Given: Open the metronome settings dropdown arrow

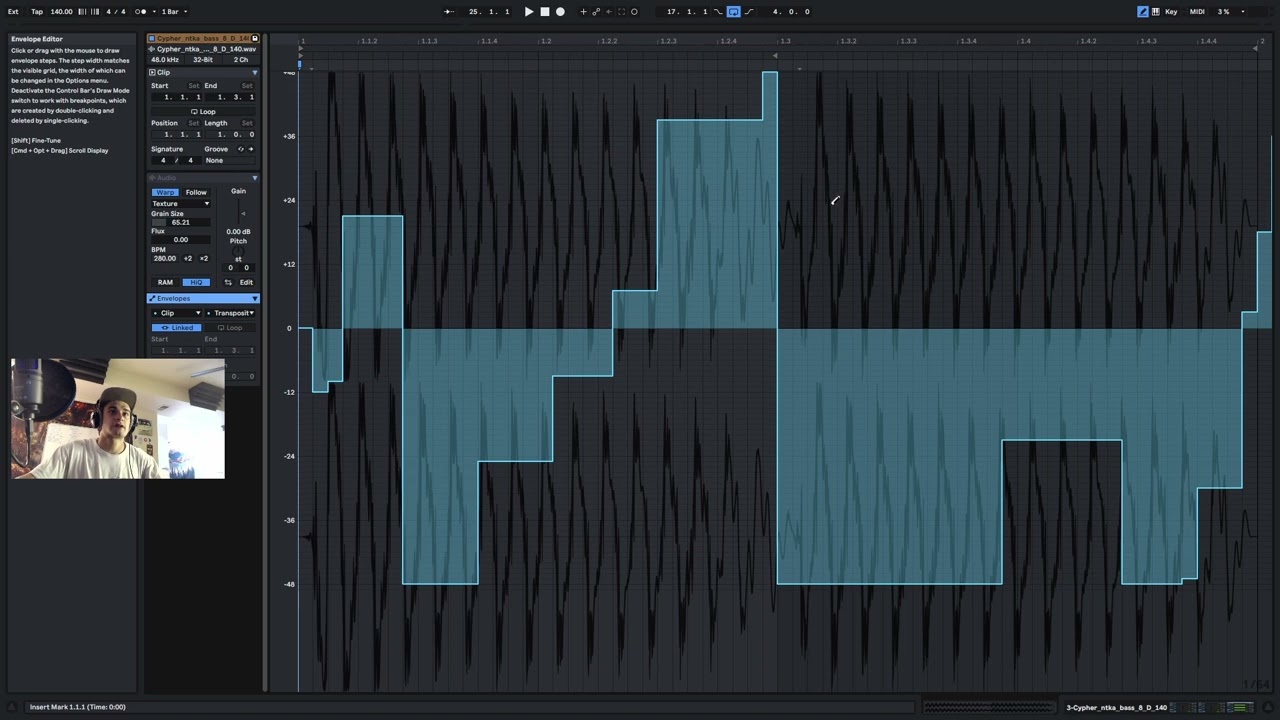Looking at the screenshot, I should point(153,12).
